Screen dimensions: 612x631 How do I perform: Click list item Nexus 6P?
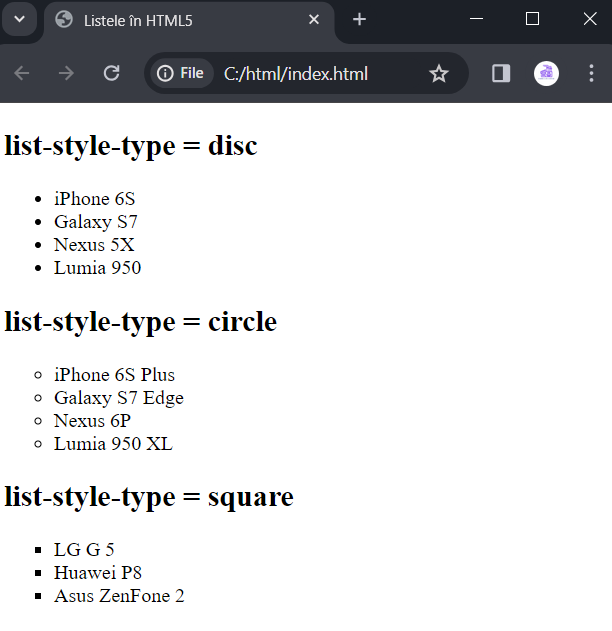pos(93,421)
